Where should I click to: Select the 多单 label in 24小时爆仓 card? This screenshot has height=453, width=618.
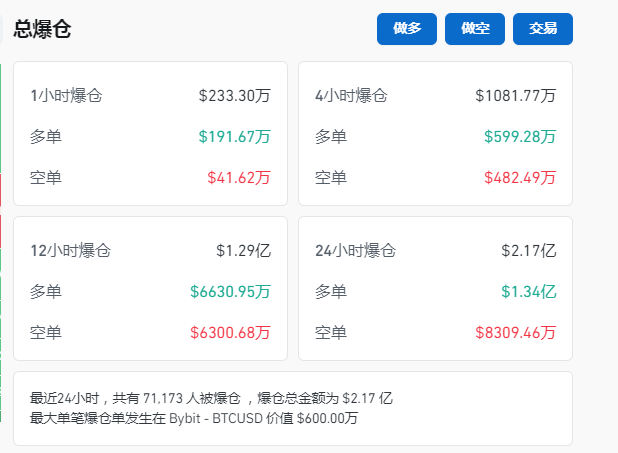(x=331, y=291)
